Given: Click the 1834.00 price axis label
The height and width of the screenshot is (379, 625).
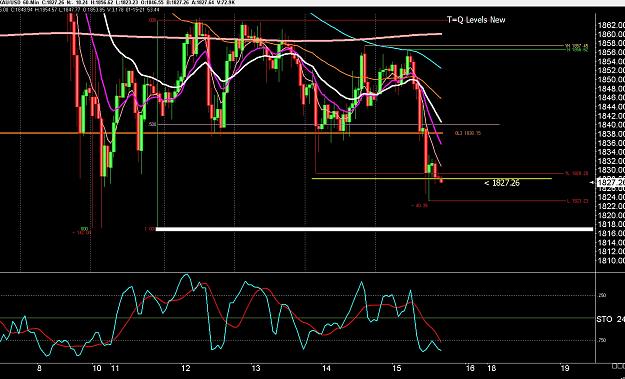Looking at the screenshot, I should coord(611,152).
